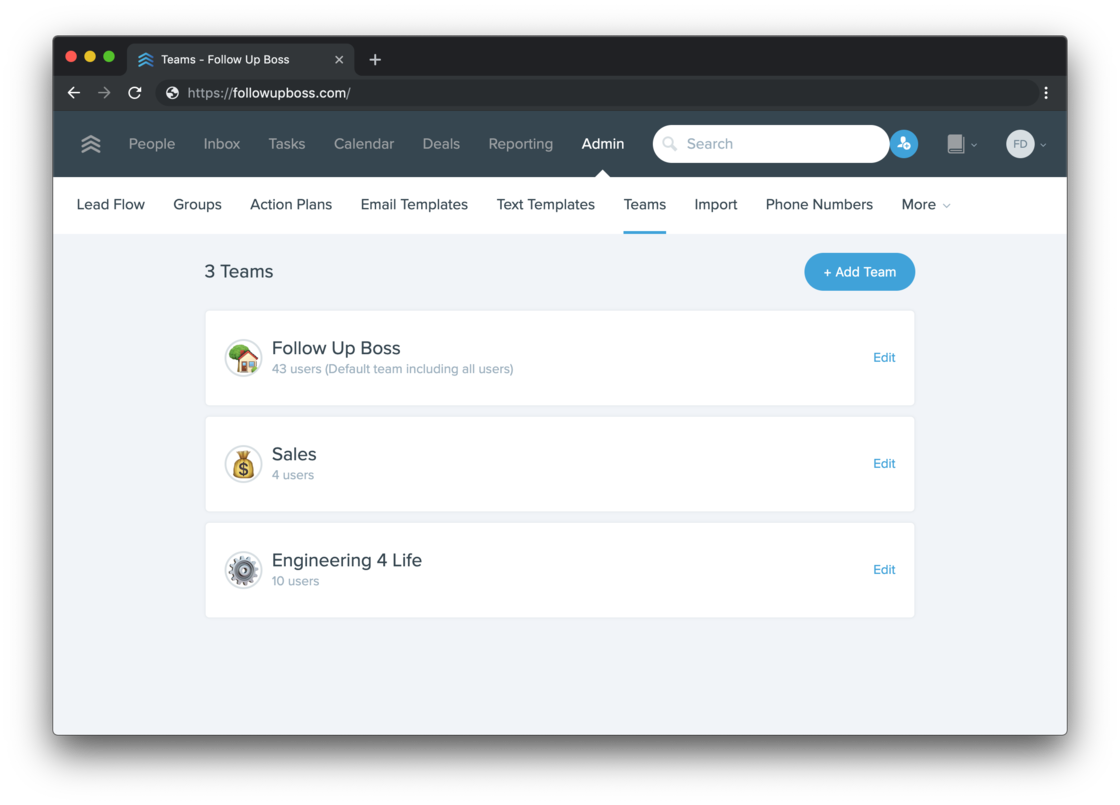Open the help book icon menu
1120x805 pixels.
956,144
